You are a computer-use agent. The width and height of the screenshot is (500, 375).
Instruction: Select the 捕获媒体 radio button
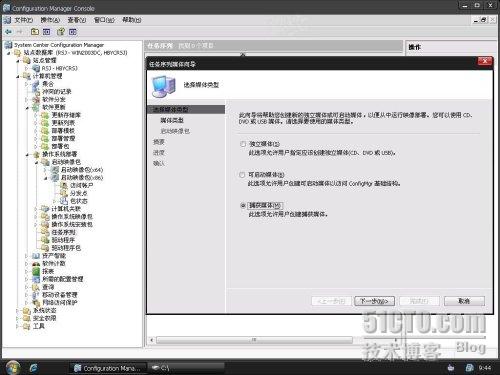pyautogui.click(x=243, y=206)
